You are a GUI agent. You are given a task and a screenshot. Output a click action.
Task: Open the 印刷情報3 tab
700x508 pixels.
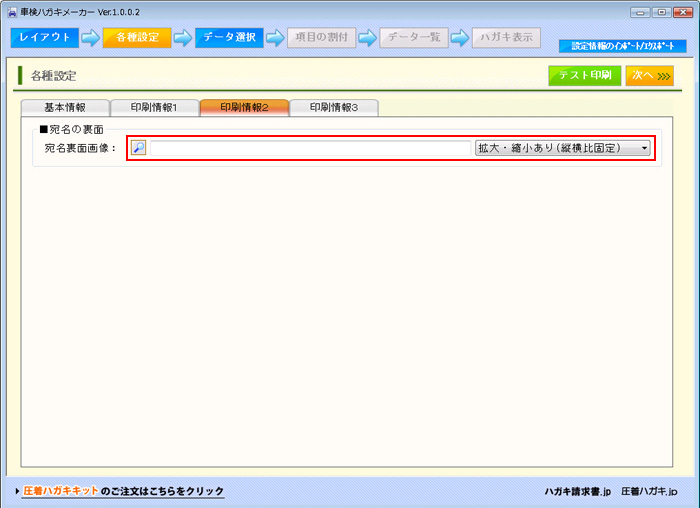pos(334,108)
